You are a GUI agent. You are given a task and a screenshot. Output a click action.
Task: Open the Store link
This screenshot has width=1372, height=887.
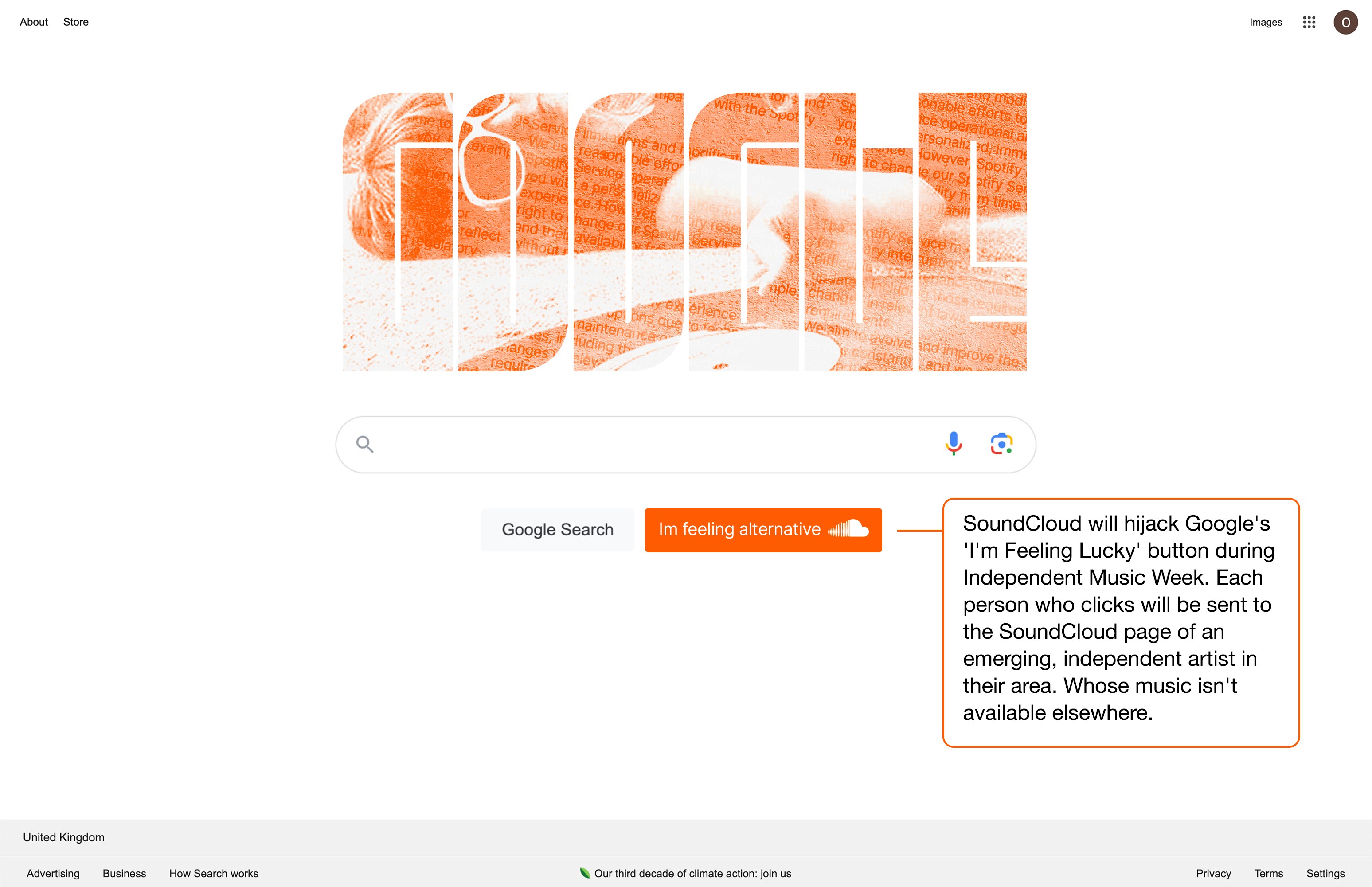(76, 22)
